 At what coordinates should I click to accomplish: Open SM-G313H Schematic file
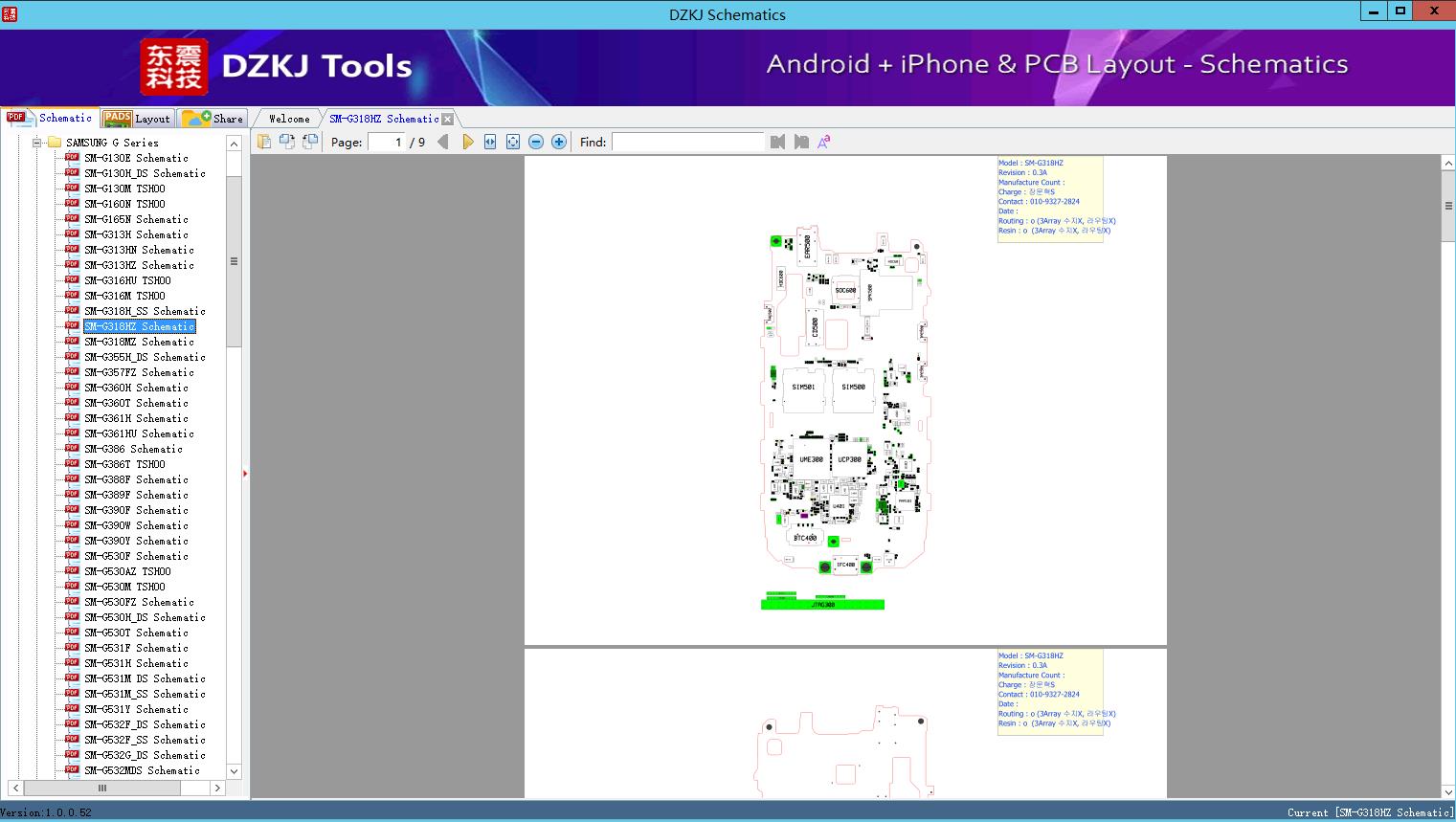136,234
